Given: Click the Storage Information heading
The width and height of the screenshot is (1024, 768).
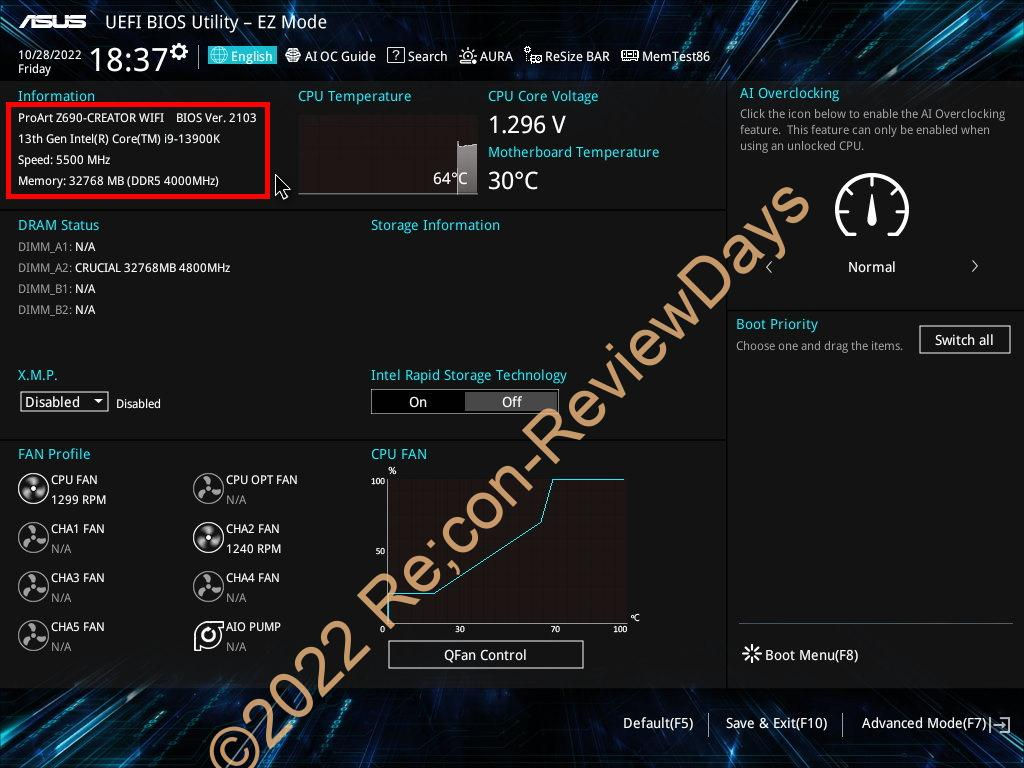Looking at the screenshot, I should coord(436,225).
